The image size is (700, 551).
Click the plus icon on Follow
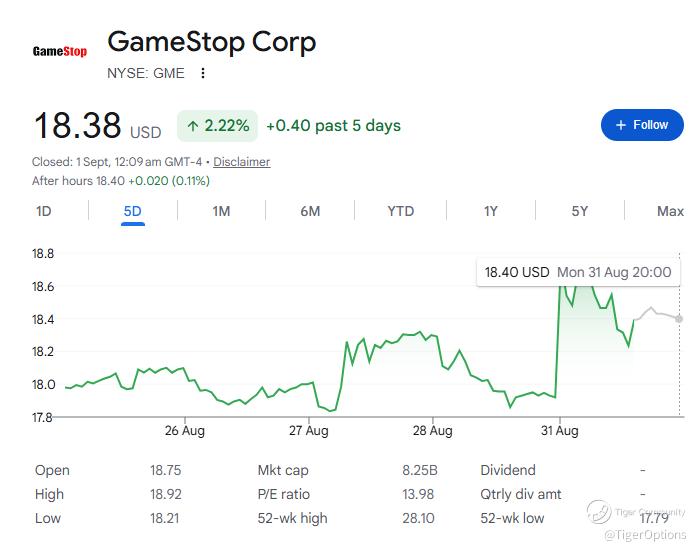(x=621, y=125)
